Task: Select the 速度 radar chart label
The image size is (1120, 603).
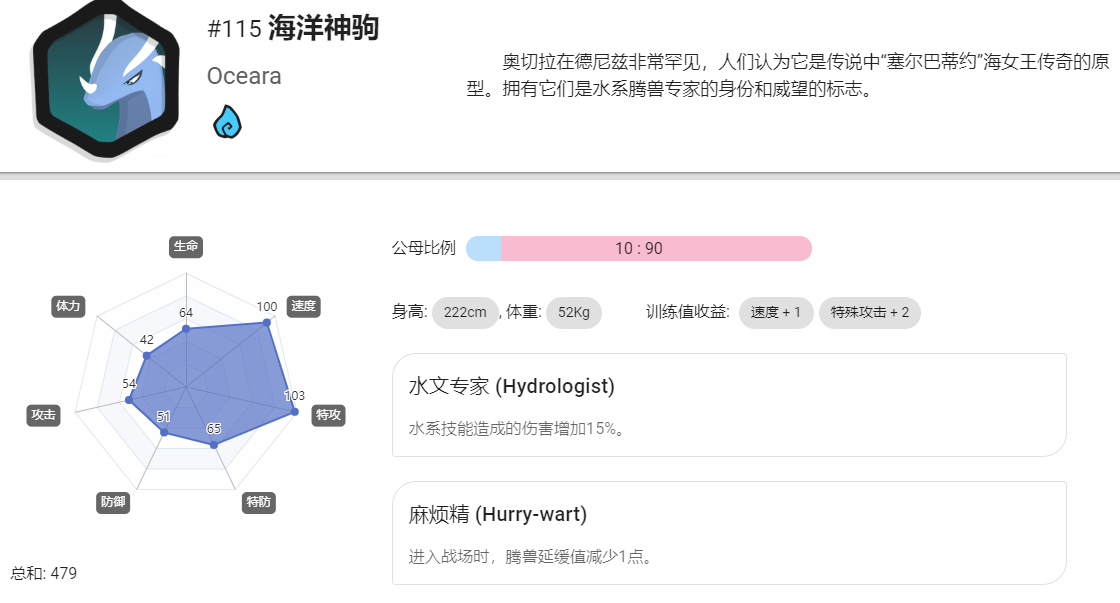Action: pyautogui.click(x=304, y=307)
